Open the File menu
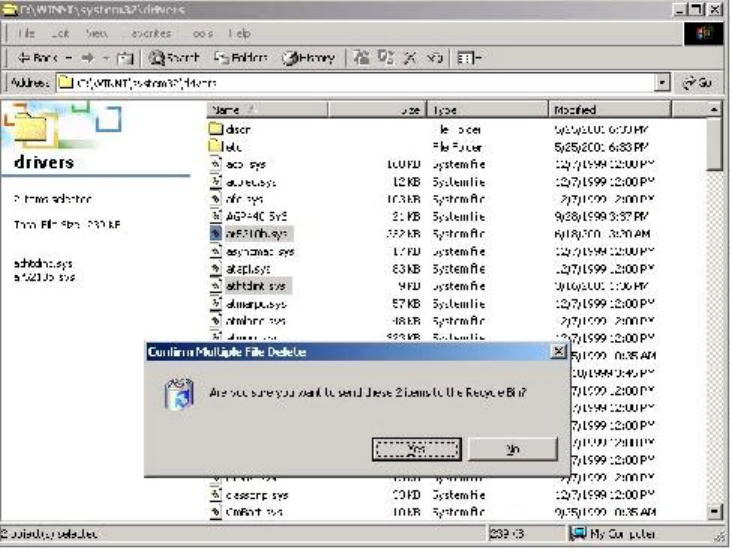Screen dimensions: 731x549 (26, 33)
